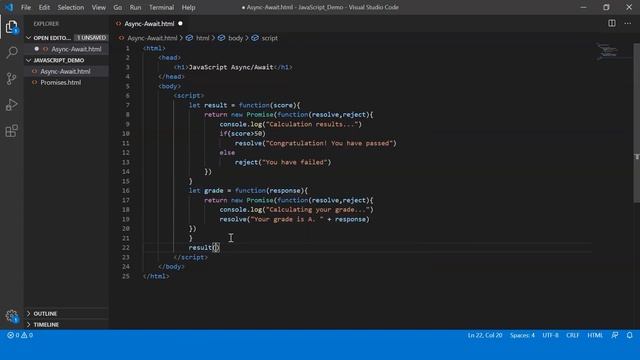
Task: Open the Search view in activity bar
Action: click(x=11, y=52)
